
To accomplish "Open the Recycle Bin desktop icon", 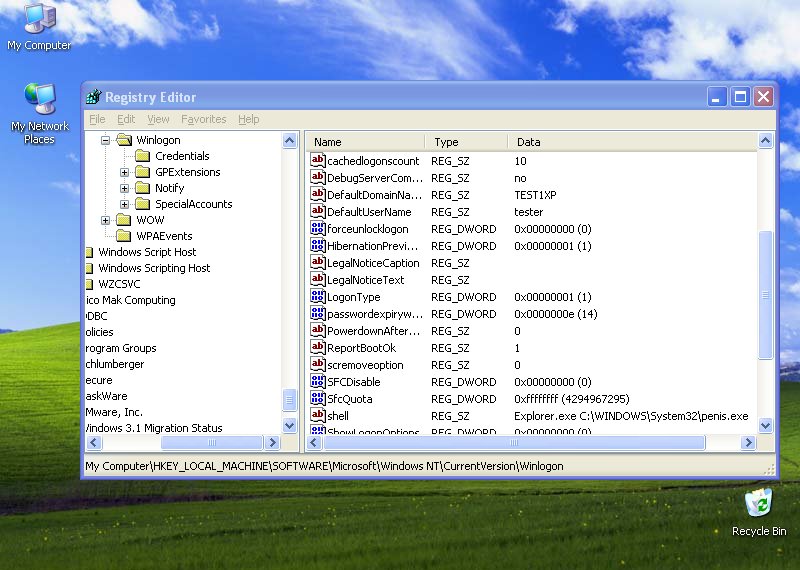I will [759, 513].
